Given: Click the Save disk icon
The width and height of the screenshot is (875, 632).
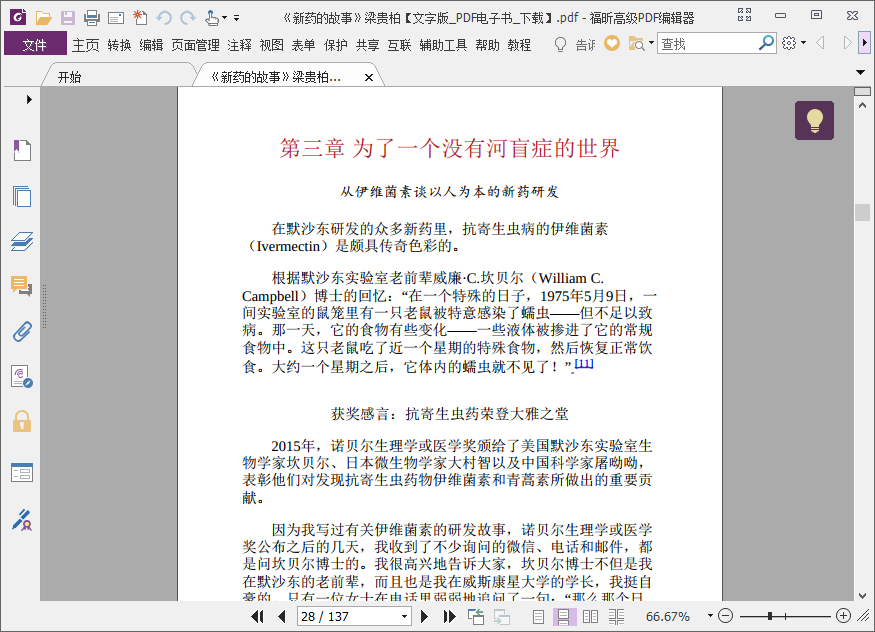Looking at the screenshot, I should [68, 18].
